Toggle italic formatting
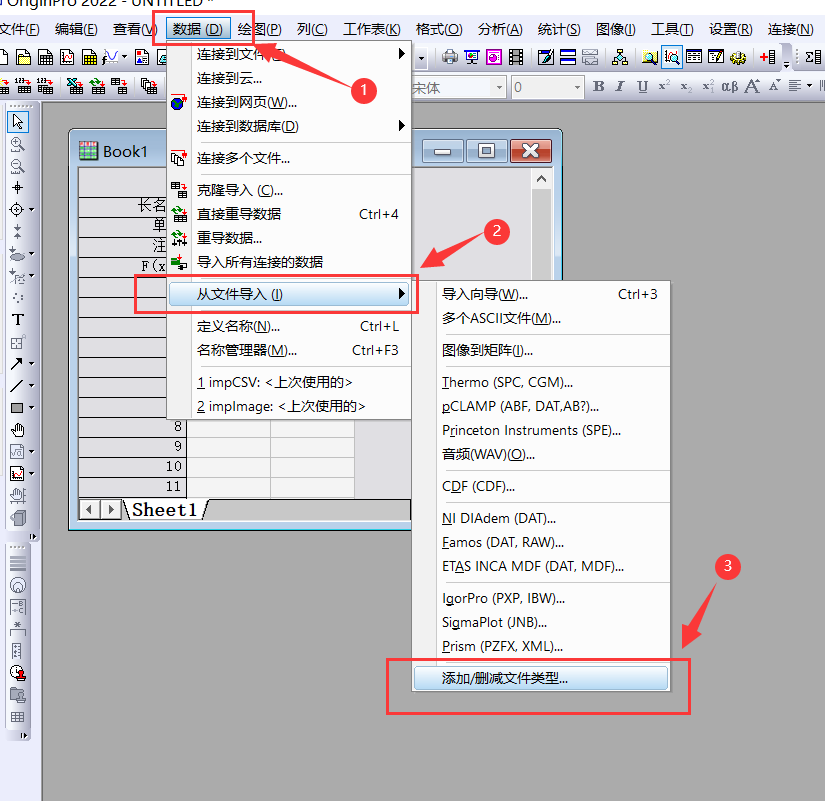The height and width of the screenshot is (801, 825). 620,87
